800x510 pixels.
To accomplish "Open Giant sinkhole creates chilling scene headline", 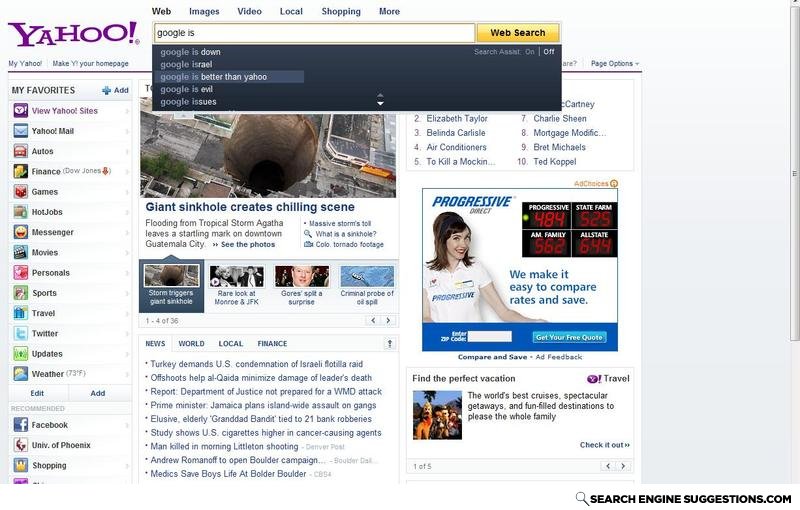I will pos(250,207).
